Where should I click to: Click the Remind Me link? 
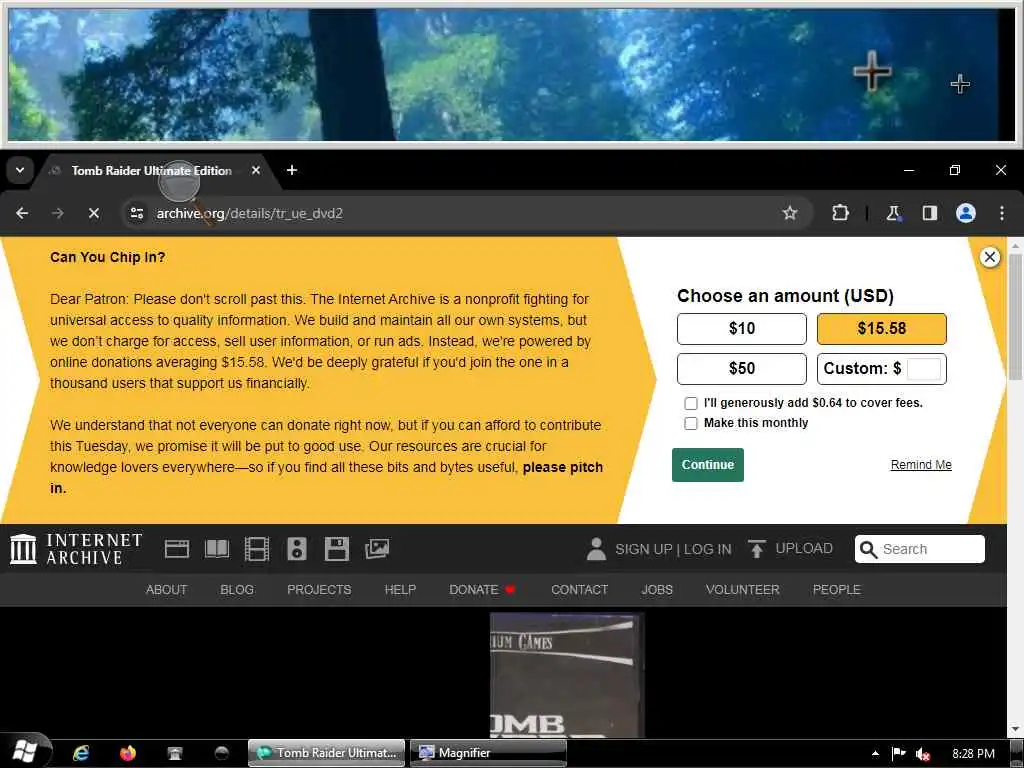pyautogui.click(x=921, y=465)
